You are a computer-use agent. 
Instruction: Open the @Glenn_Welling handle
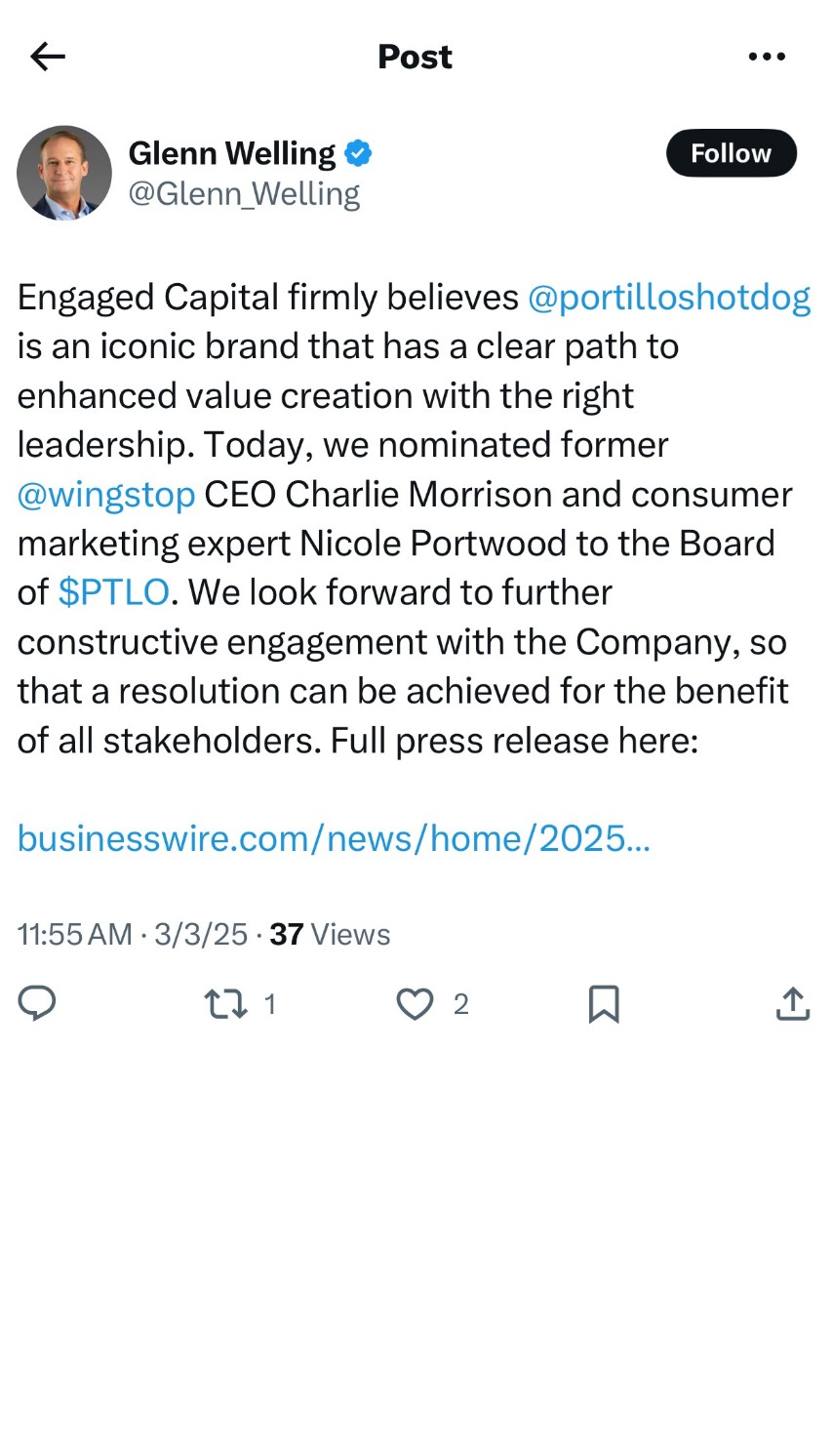244,194
